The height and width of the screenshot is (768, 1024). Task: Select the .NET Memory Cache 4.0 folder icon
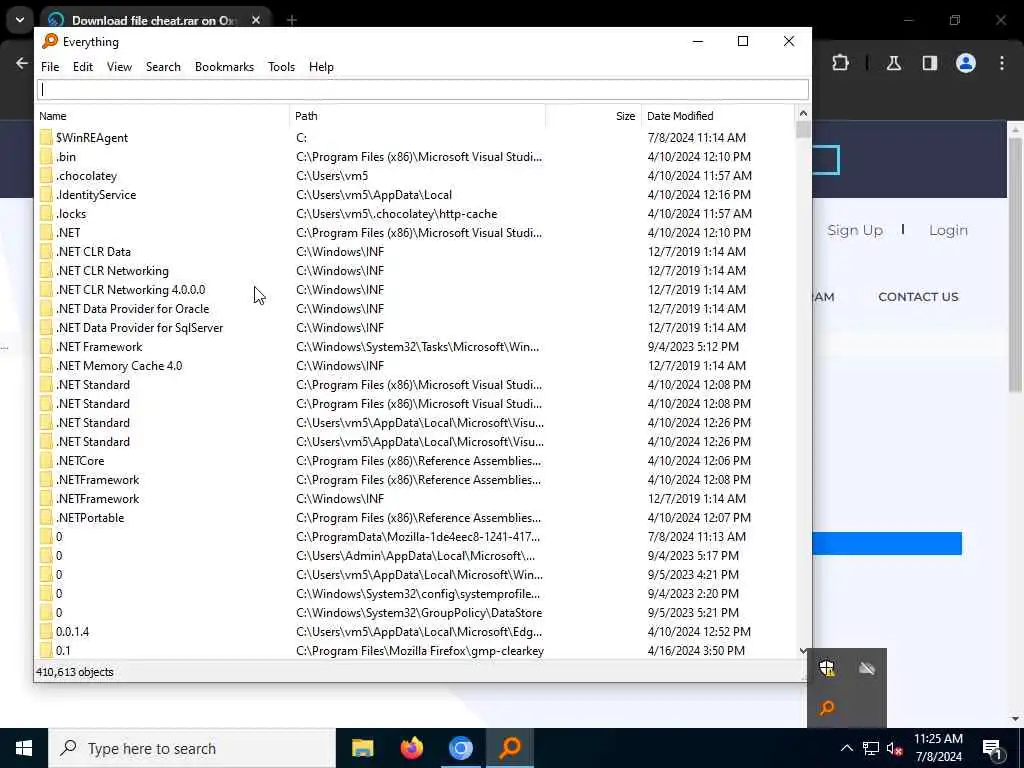pyautogui.click(x=46, y=365)
